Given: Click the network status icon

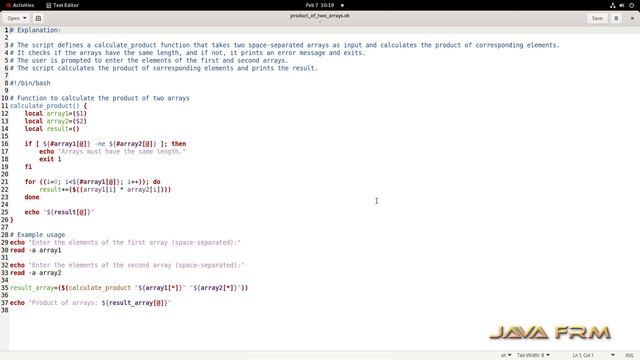Looking at the screenshot, I should (612, 5).
